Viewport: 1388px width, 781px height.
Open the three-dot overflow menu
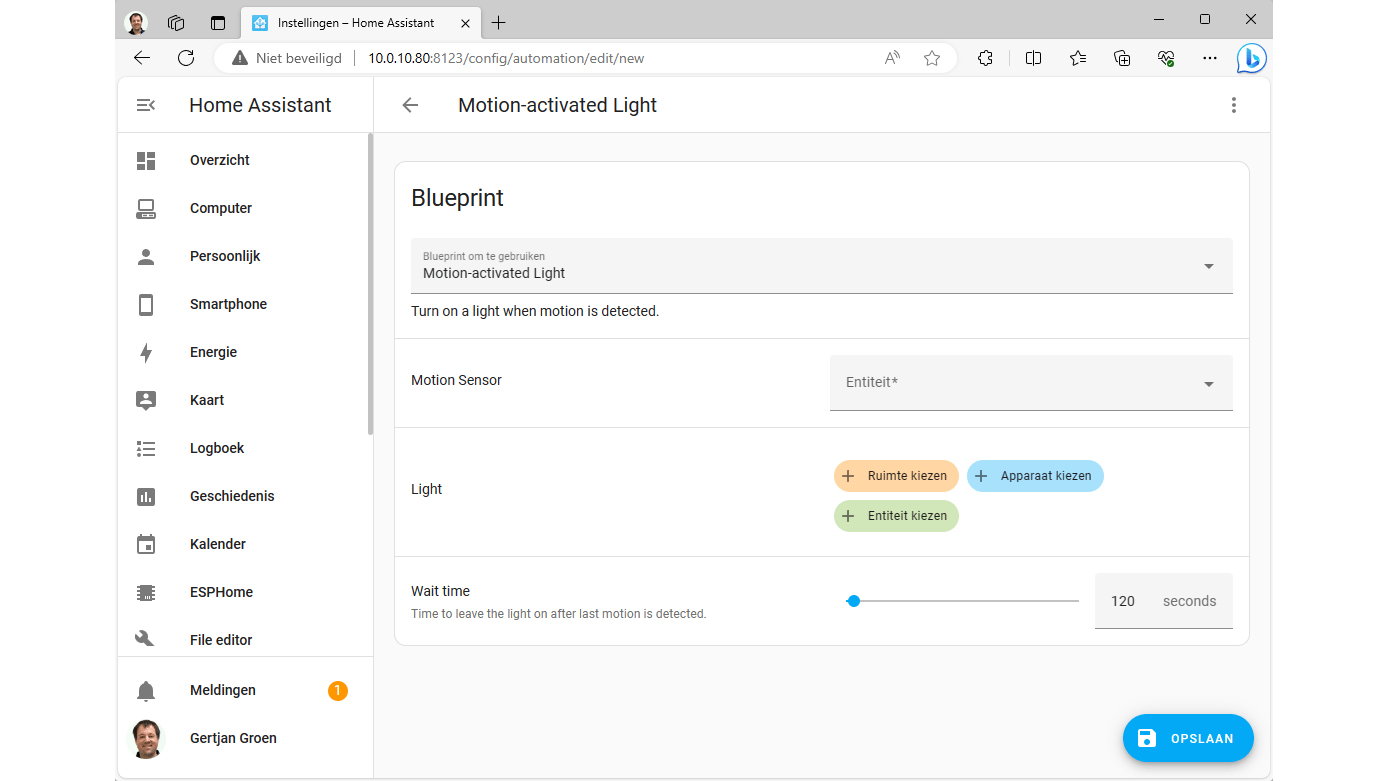[1234, 105]
